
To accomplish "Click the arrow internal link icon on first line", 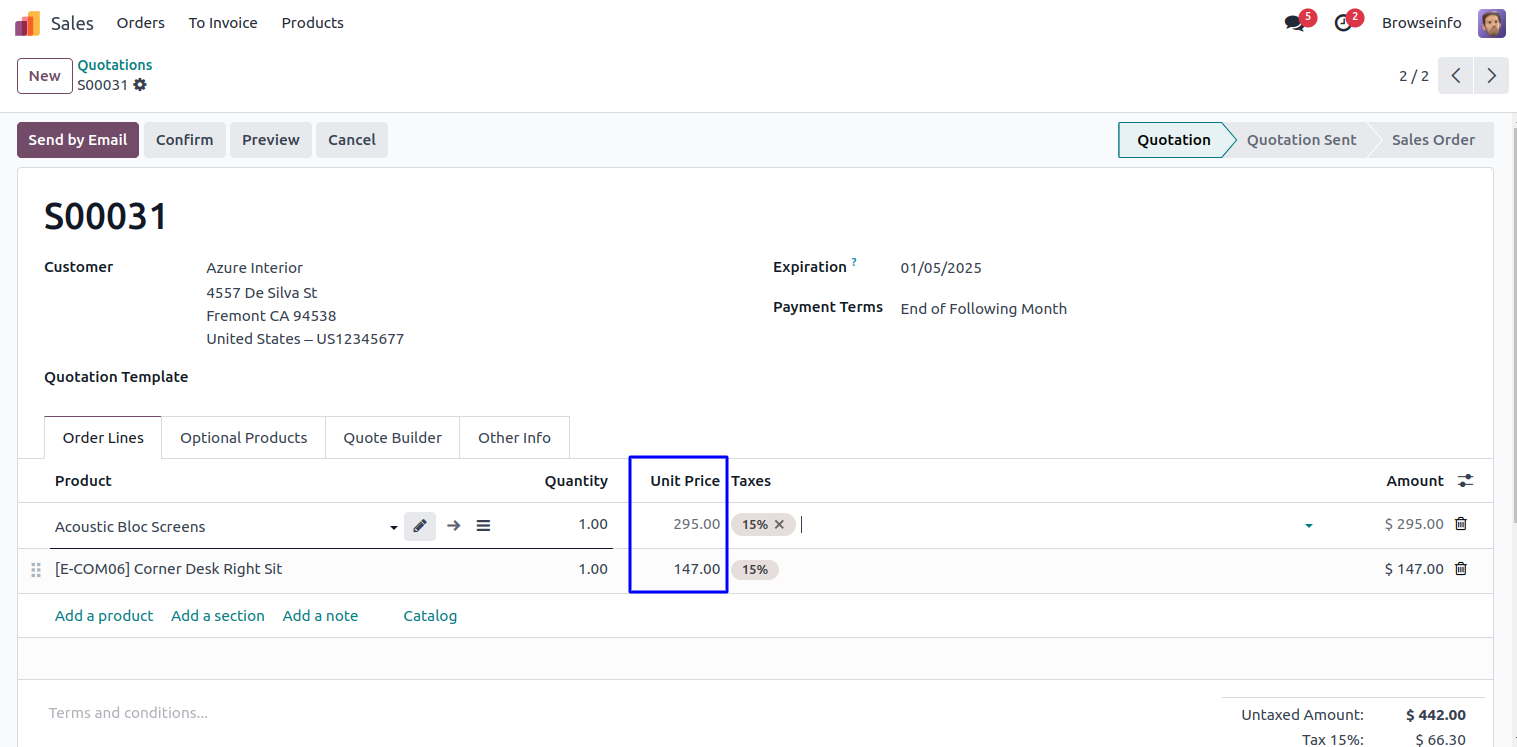I will 453,526.
